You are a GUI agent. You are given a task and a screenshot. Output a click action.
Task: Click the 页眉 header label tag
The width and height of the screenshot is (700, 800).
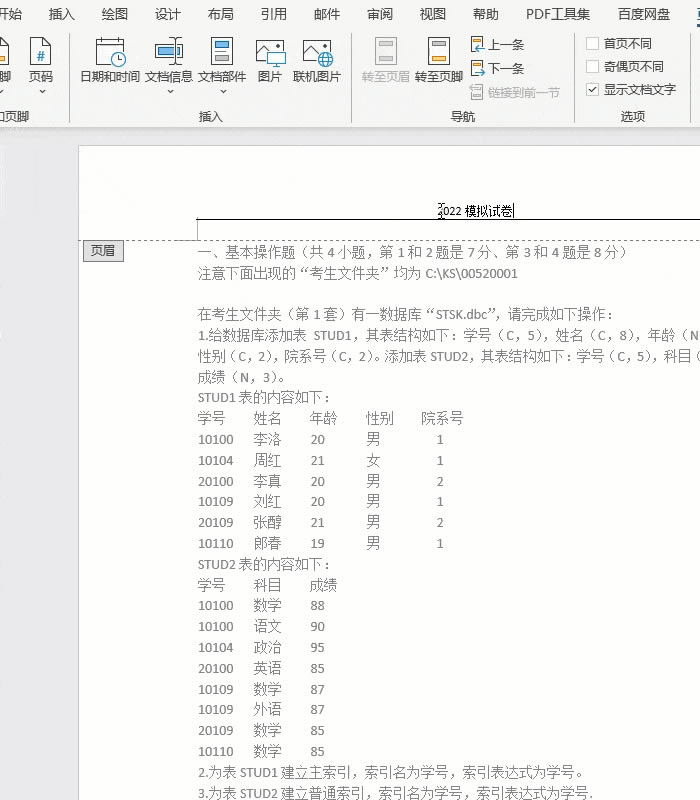103,251
